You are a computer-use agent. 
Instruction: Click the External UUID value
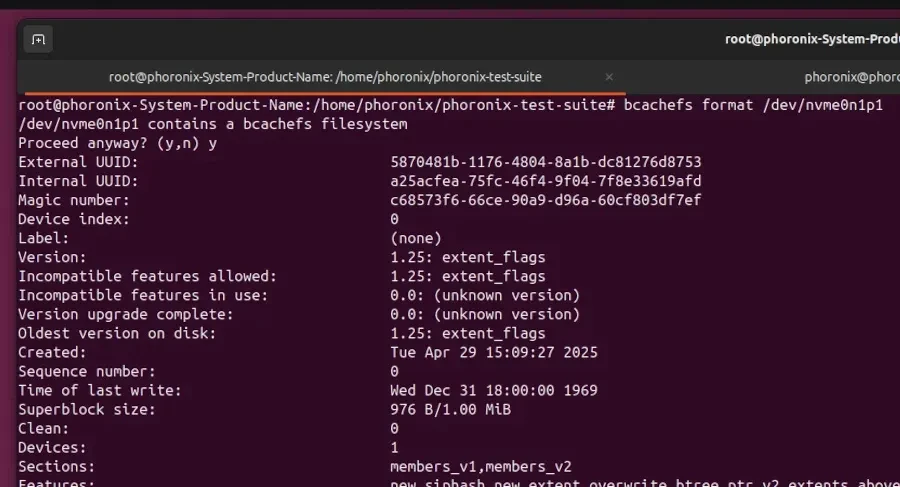(545, 162)
